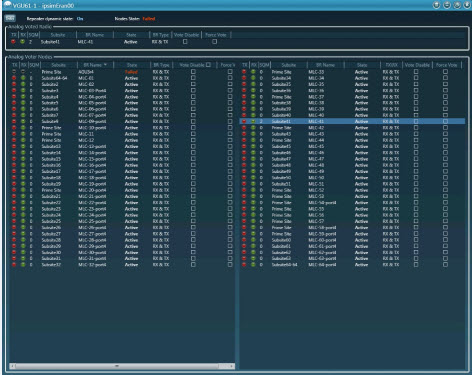Sort right nodes table by State column
The image size is (472, 375).
coord(362,65)
